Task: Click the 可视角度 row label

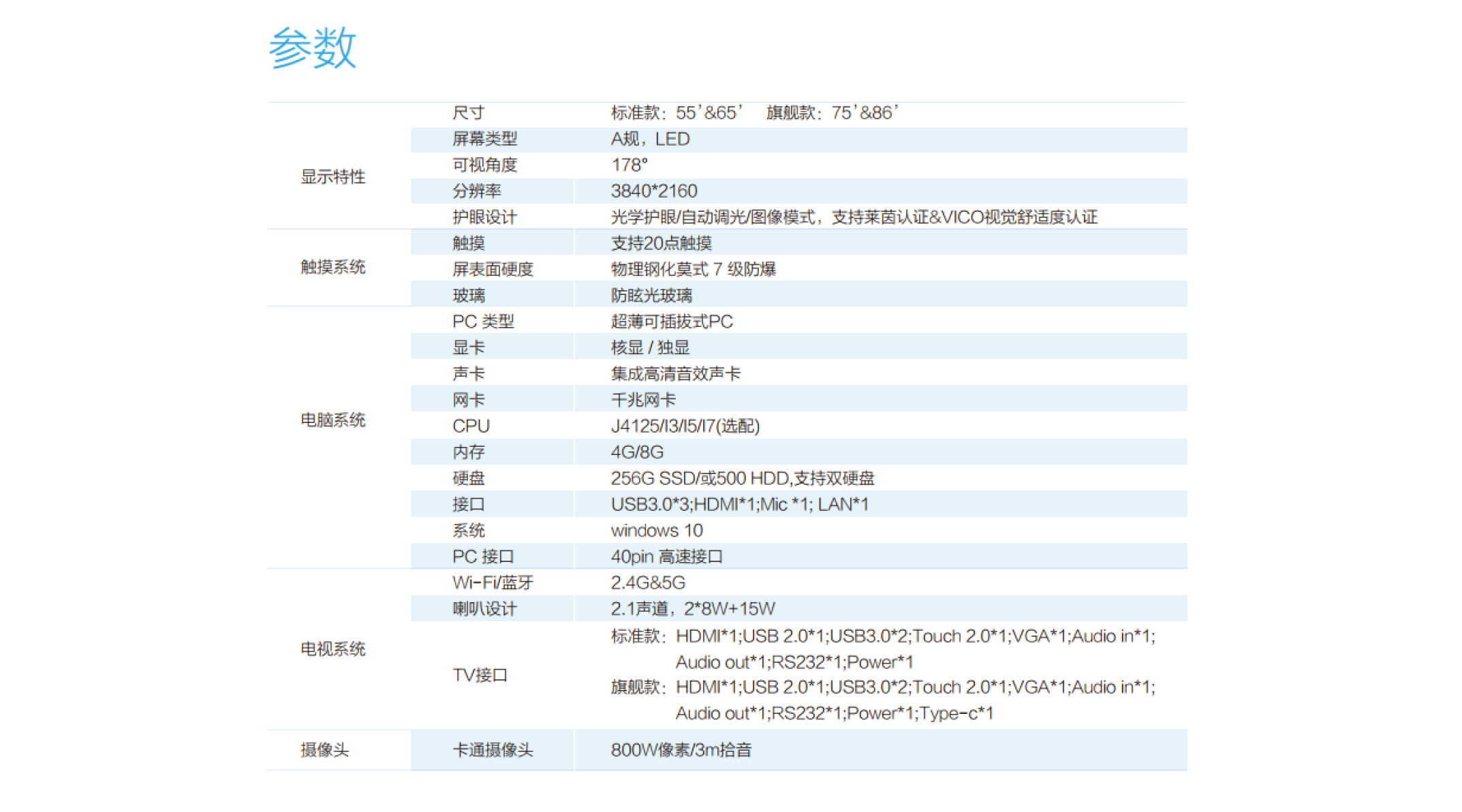Action: pyautogui.click(x=485, y=165)
